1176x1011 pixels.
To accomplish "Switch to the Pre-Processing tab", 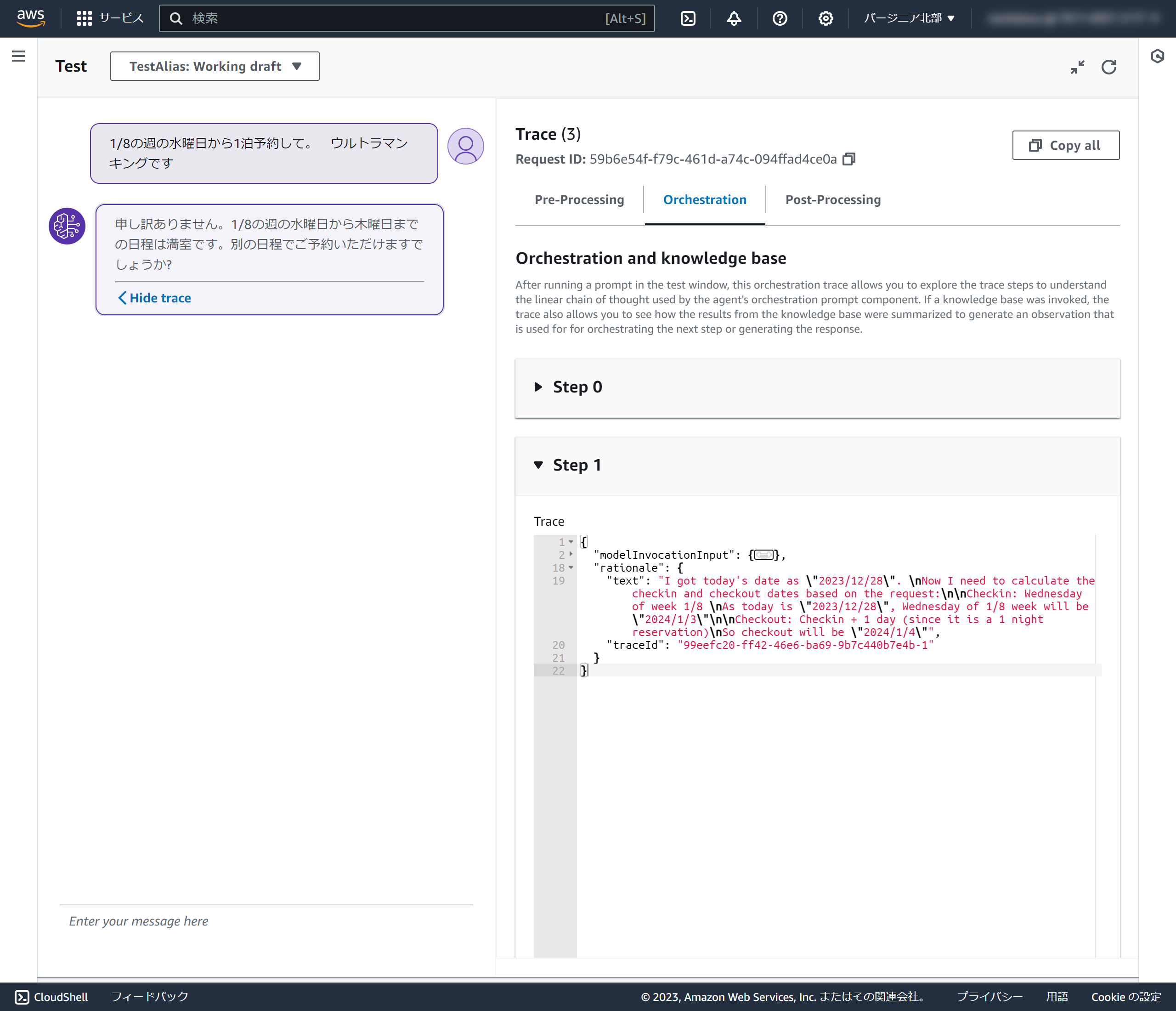I will (x=579, y=200).
